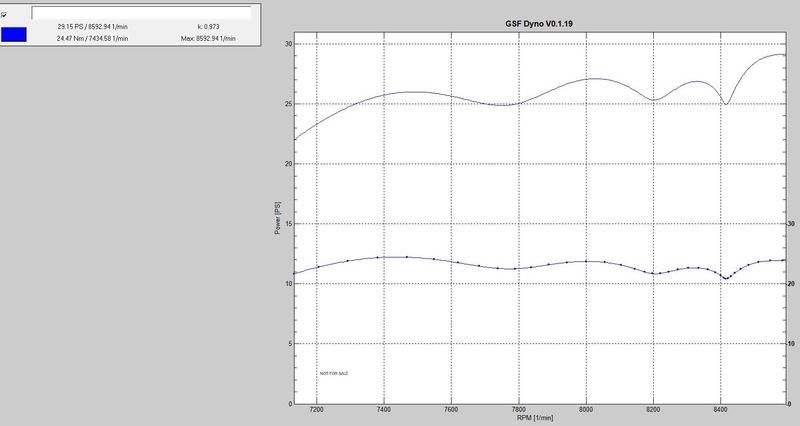Select the "24.47 Nm / 7434.58 1/min" readout
This screenshot has height=426, width=800.
tap(92, 38)
